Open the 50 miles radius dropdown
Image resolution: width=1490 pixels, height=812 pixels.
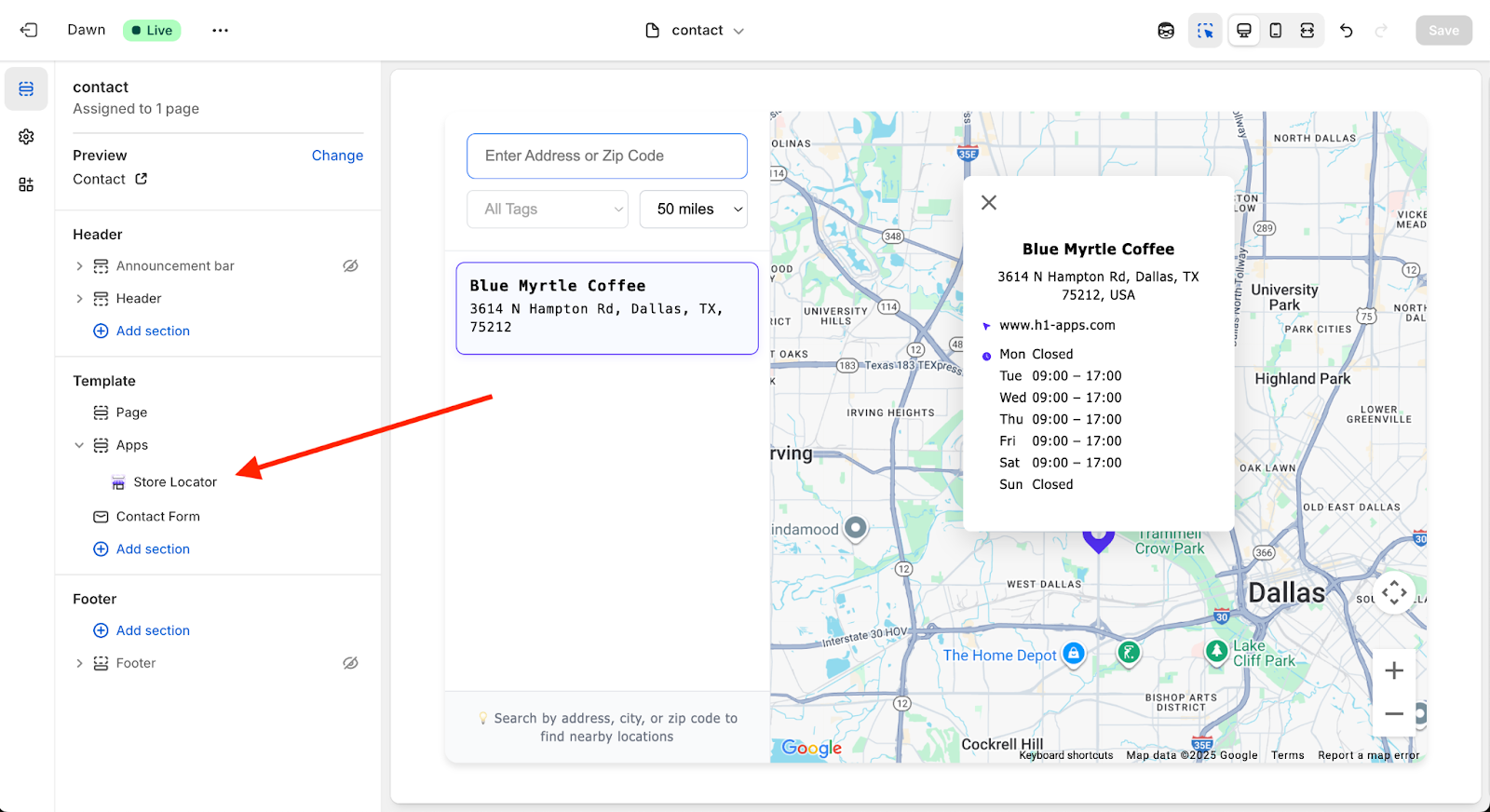(694, 210)
